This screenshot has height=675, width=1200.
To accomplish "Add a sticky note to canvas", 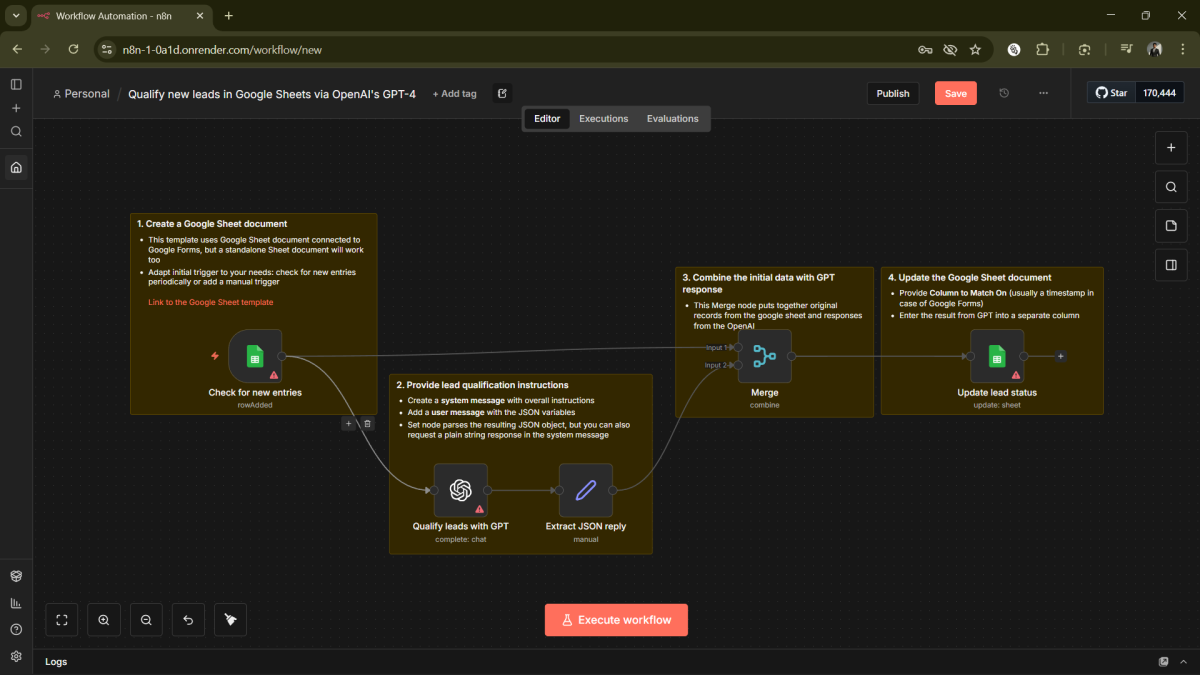I will coord(1171,226).
